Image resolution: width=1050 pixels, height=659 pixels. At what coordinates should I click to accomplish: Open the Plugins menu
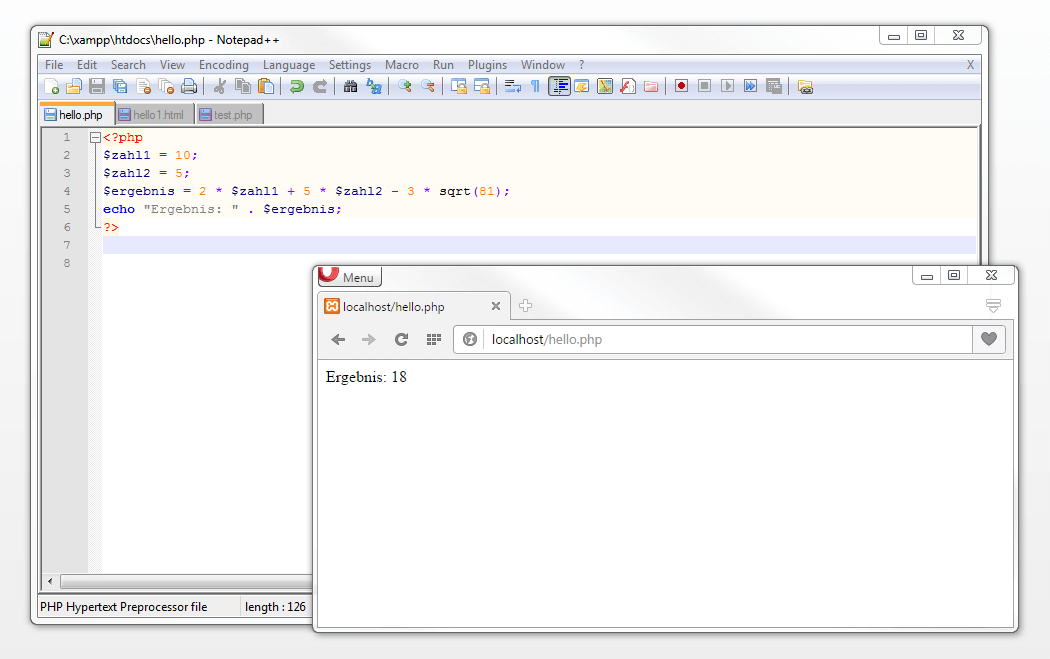coord(488,65)
